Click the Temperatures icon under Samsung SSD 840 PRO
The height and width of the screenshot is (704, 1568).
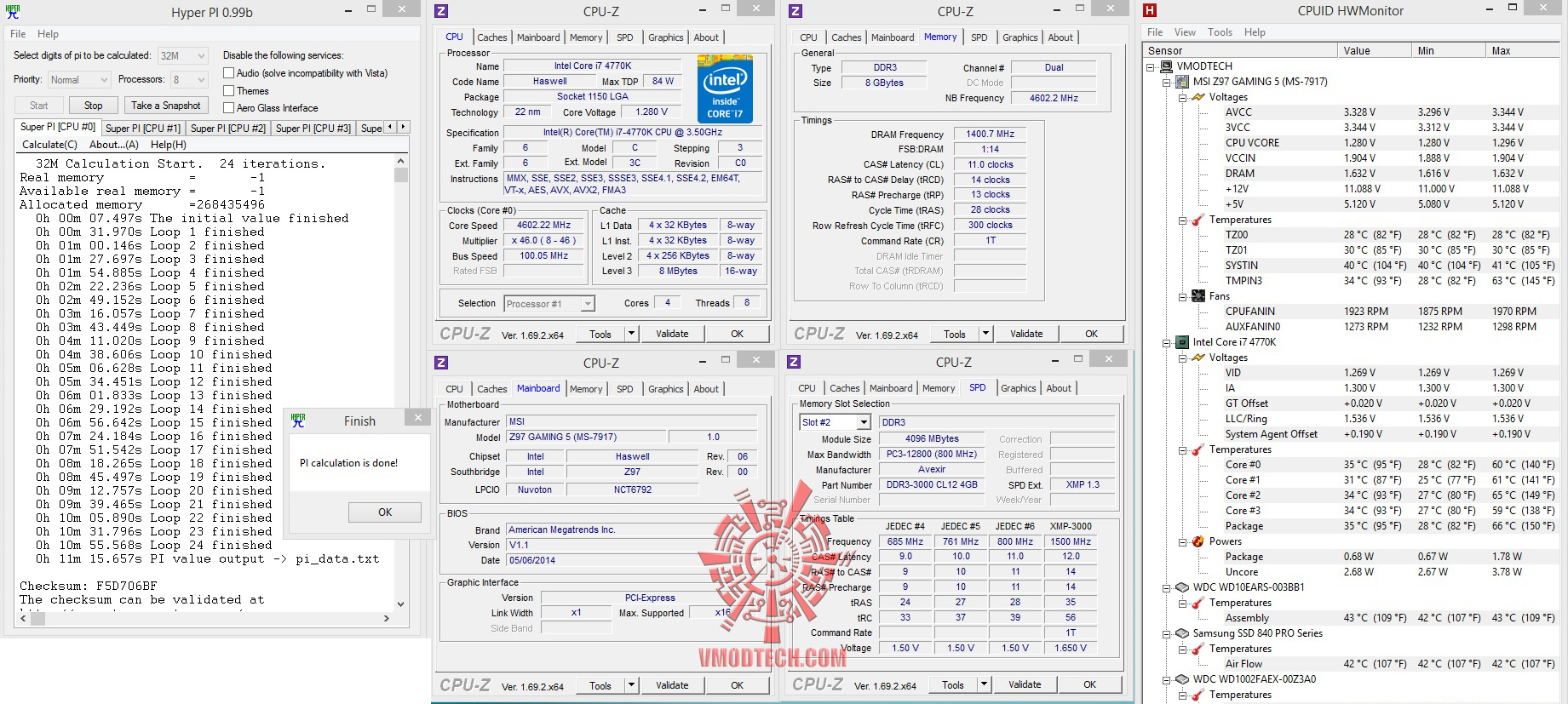[1198, 649]
